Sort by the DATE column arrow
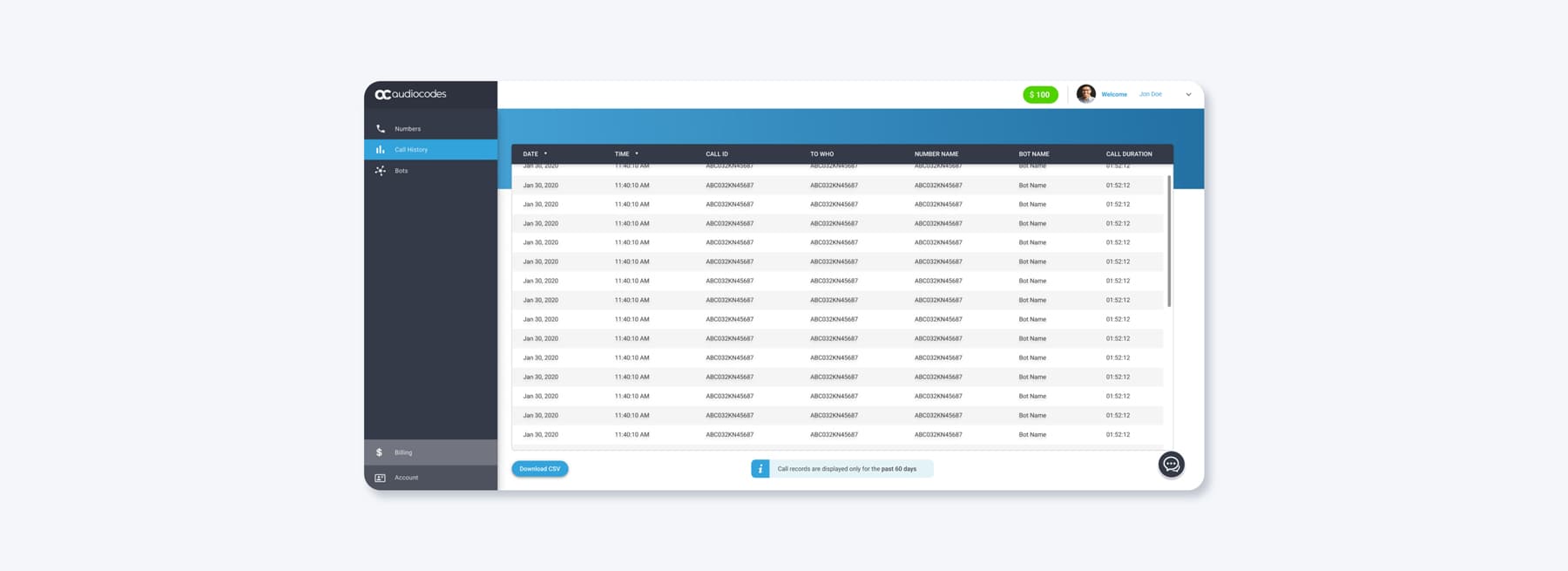Screen dimensions: 1568x571 [x=545, y=153]
